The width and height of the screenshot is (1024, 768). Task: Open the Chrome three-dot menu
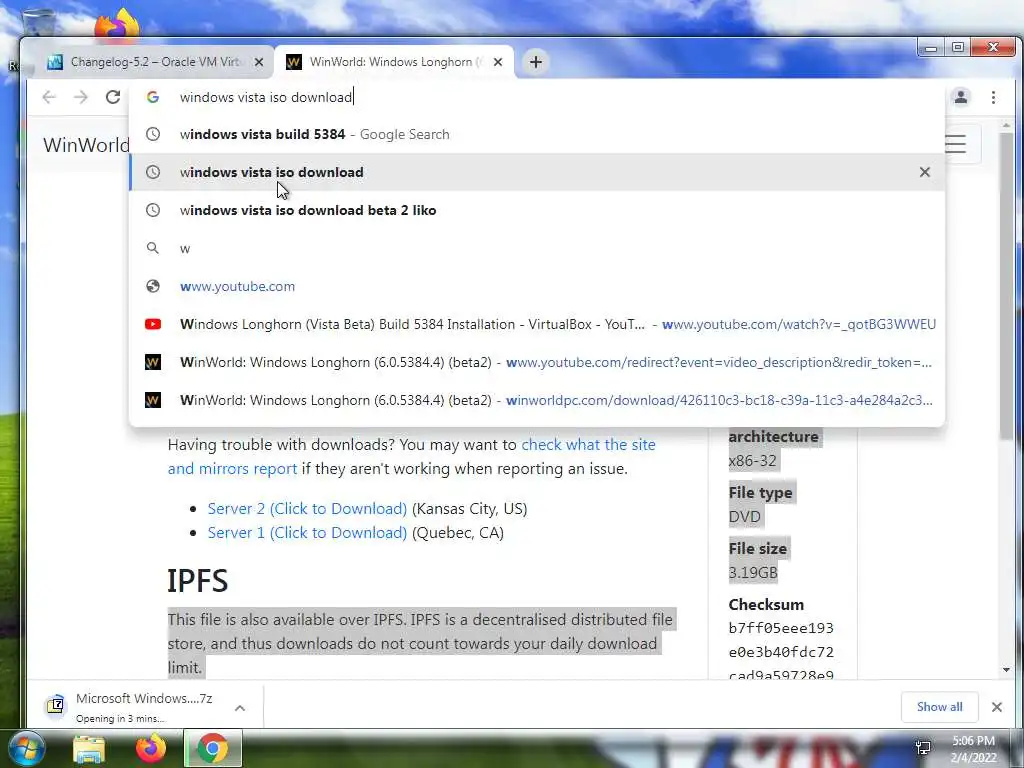(993, 97)
